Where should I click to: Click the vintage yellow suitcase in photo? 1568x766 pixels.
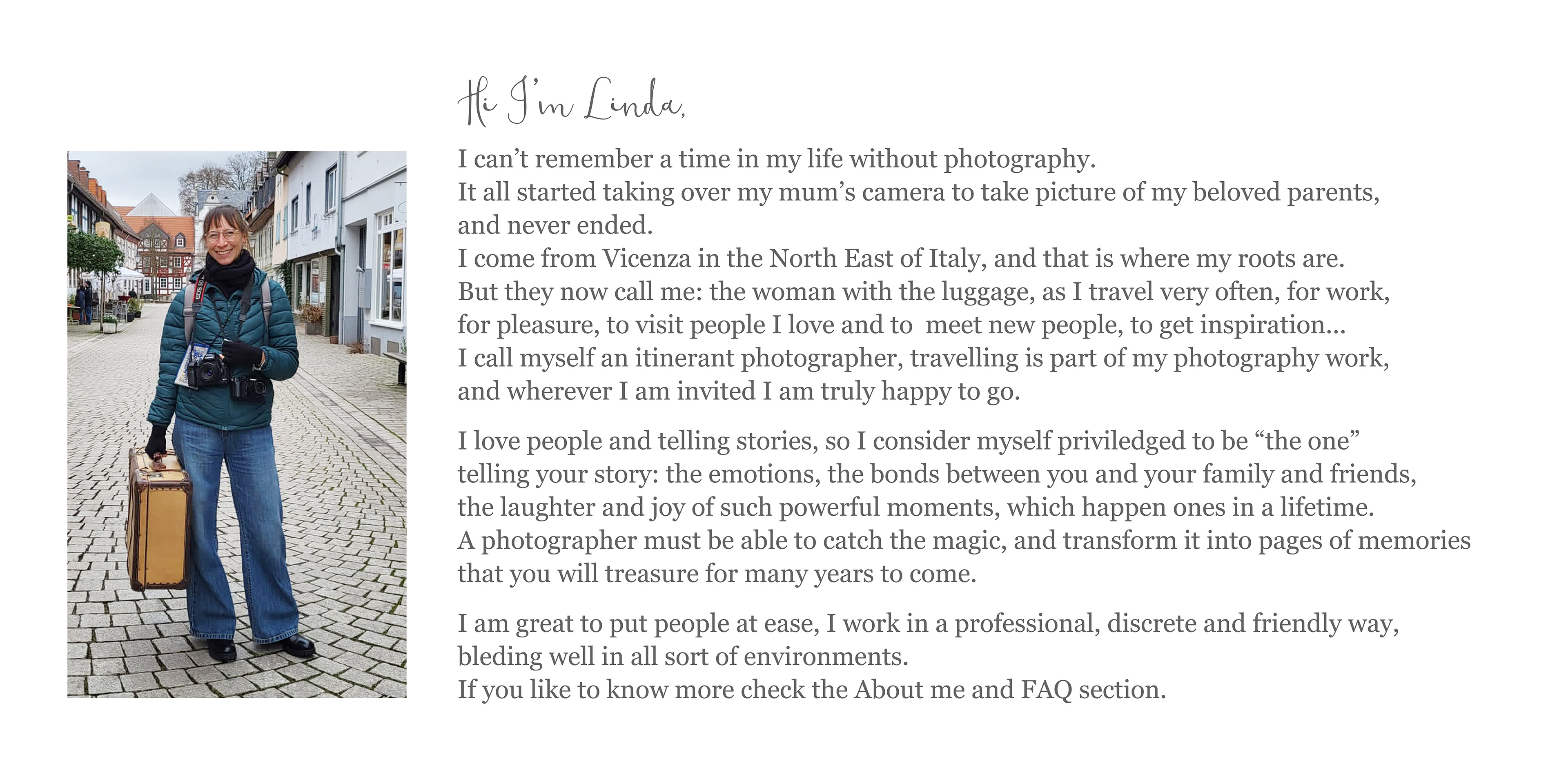pos(159,520)
